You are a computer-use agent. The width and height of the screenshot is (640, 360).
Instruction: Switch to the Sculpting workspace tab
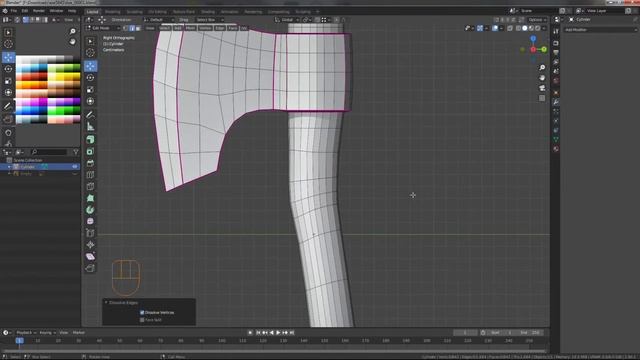135,12
